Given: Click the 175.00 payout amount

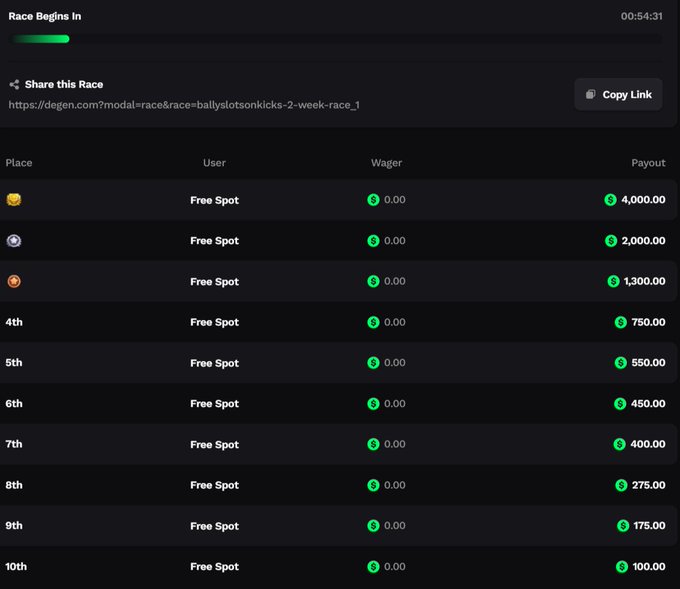Looking at the screenshot, I should click(x=649, y=526).
